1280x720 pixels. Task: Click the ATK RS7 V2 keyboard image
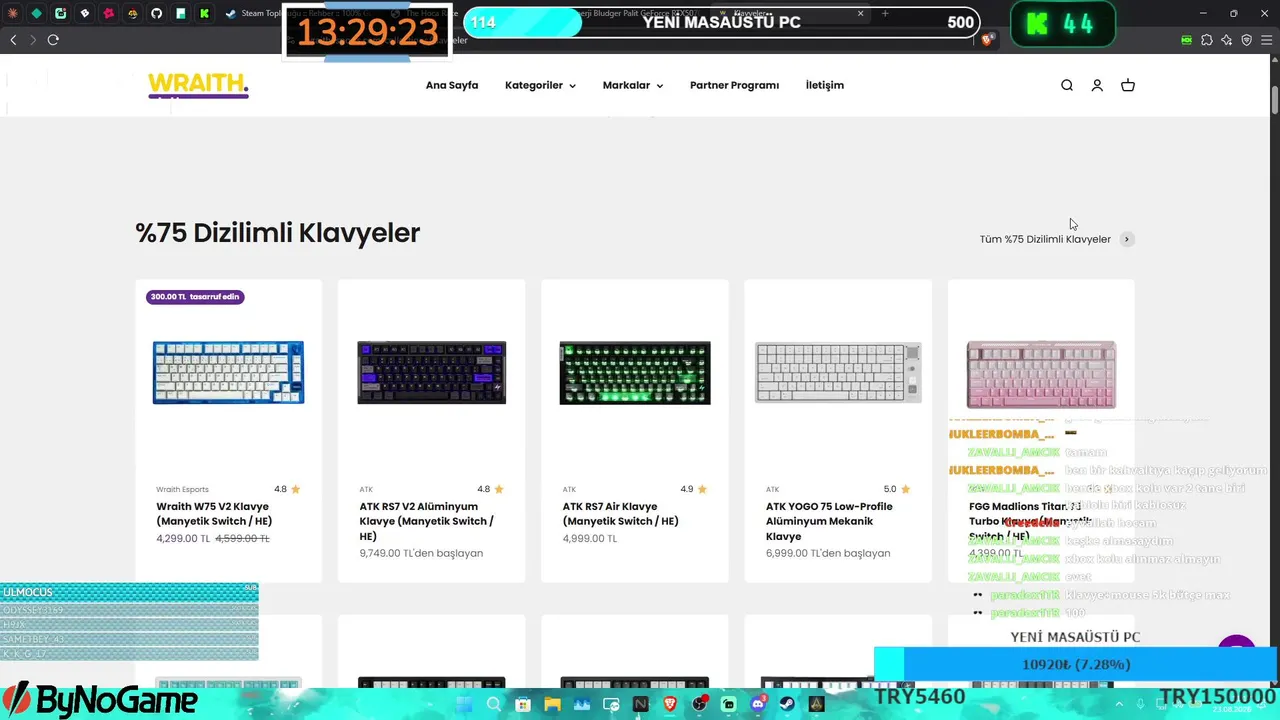(x=432, y=373)
